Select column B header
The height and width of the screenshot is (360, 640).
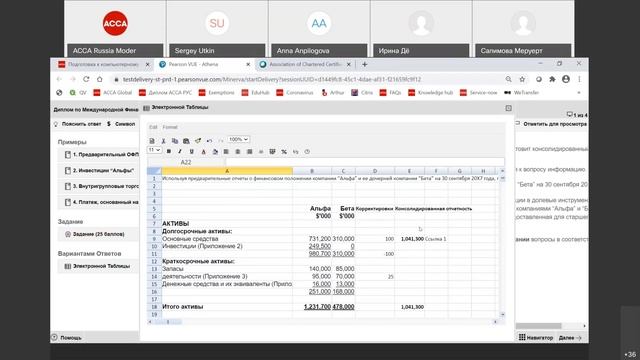312,171
